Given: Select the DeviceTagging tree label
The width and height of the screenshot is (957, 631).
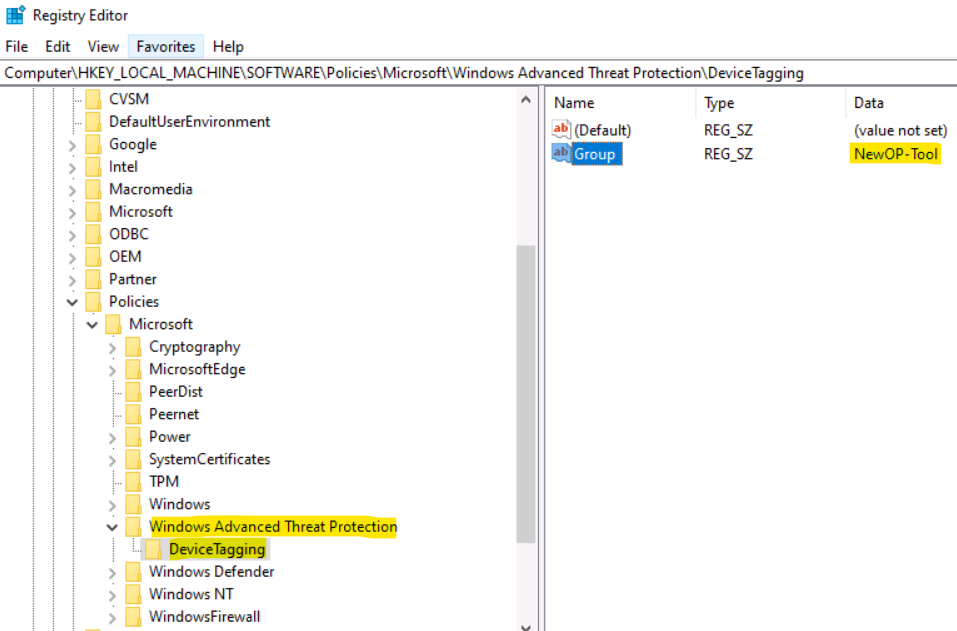Looking at the screenshot, I should pyautogui.click(x=217, y=549).
